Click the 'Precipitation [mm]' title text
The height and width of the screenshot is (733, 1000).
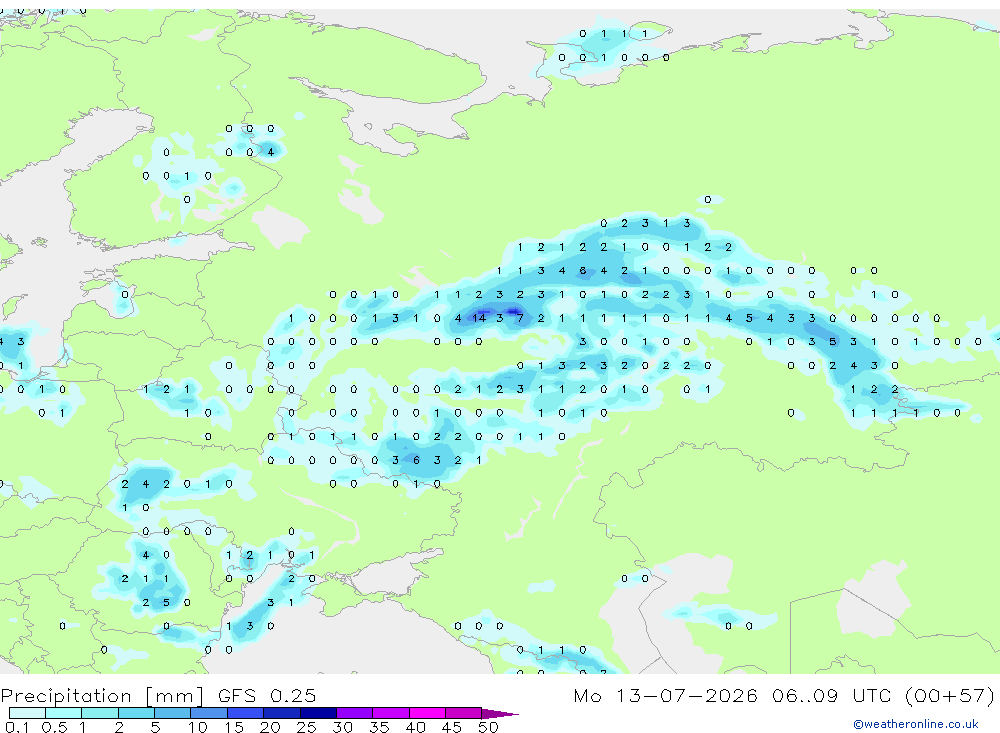pyautogui.click(x=102, y=695)
